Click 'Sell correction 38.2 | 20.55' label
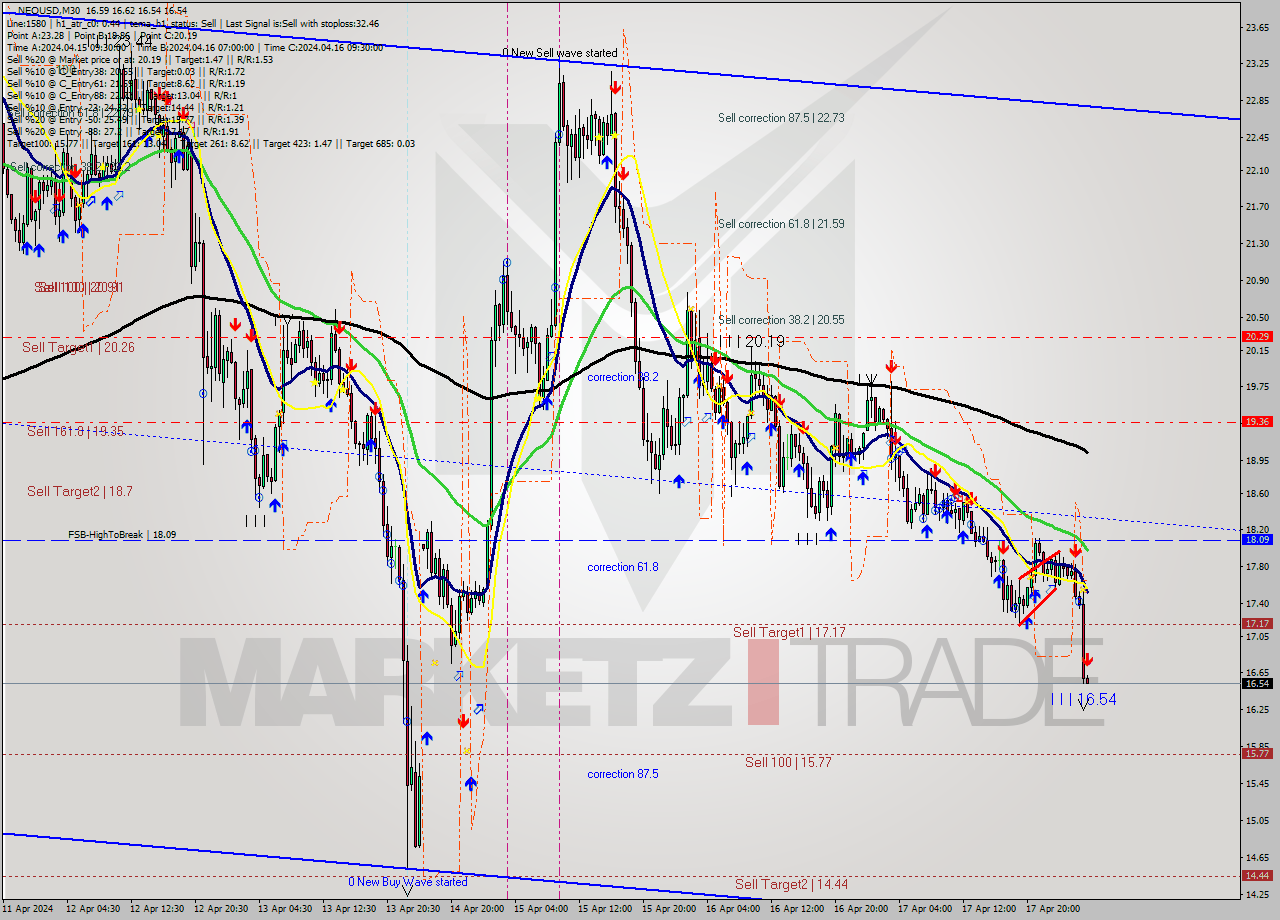The width and height of the screenshot is (1280, 920). tap(781, 320)
